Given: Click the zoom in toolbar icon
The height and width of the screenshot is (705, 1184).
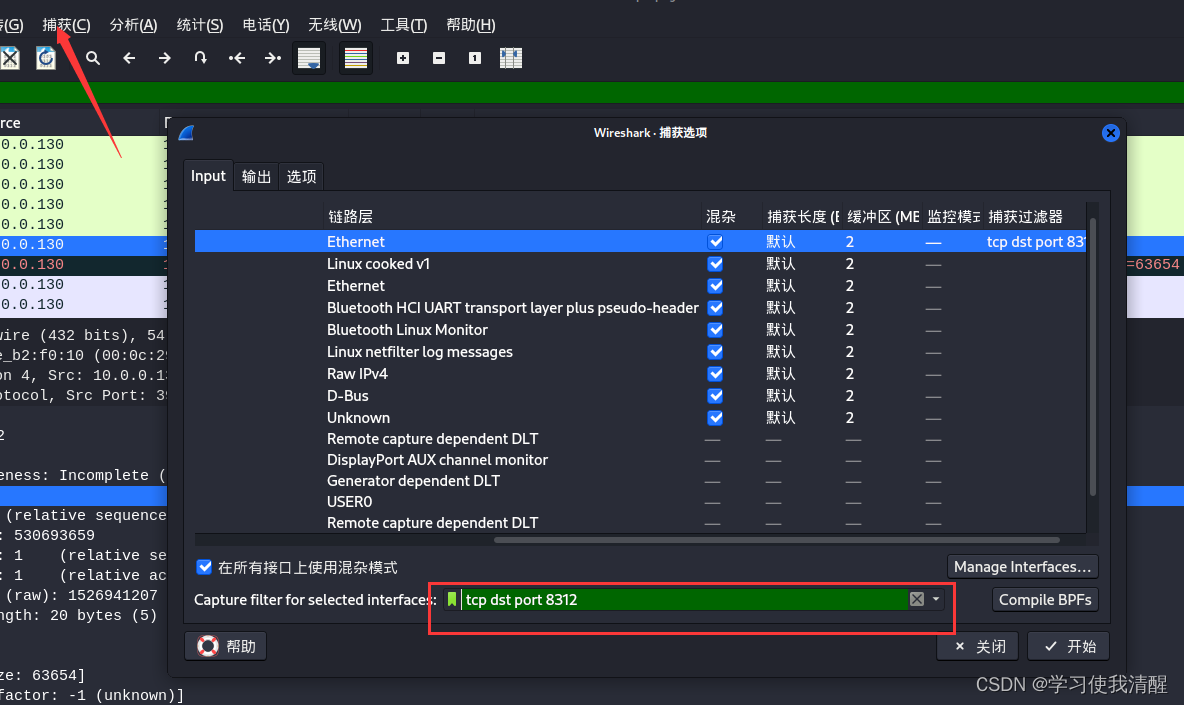Looking at the screenshot, I should point(403,58).
